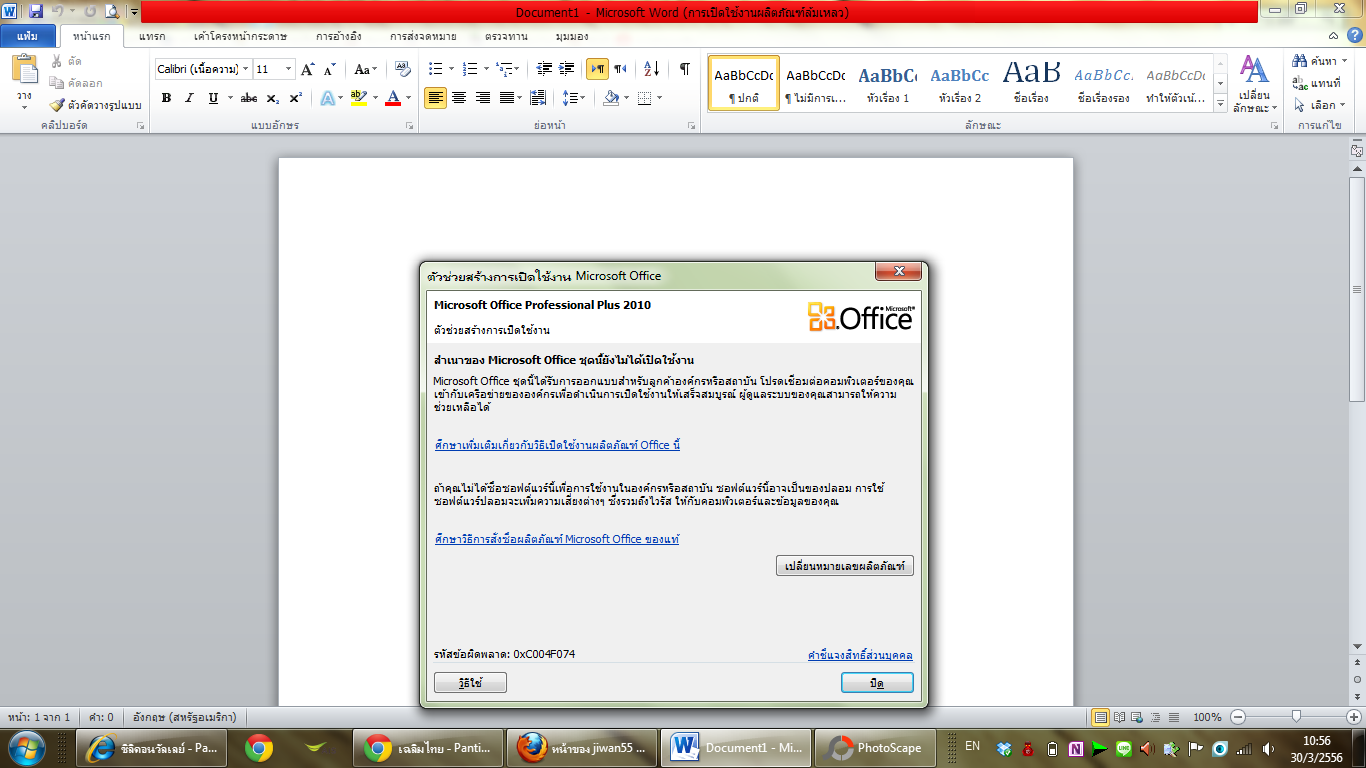Switch to the เค้าโครงหน้ากระดาษ tab
Image resolution: width=1366 pixels, height=768 pixels.
click(240, 36)
